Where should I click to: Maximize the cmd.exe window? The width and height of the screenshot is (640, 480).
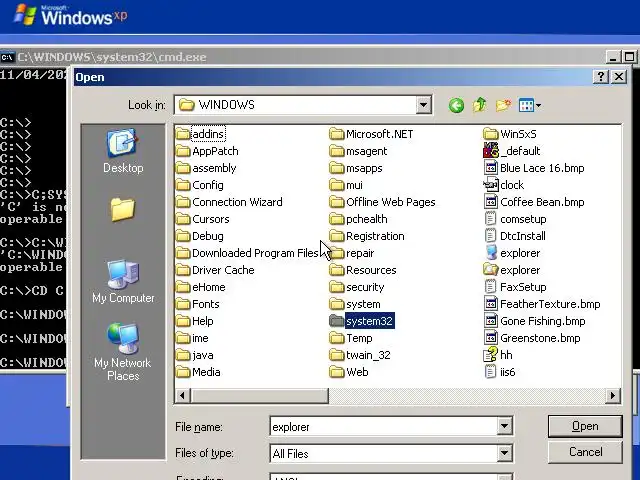pyautogui.click(x=629, y=57)
